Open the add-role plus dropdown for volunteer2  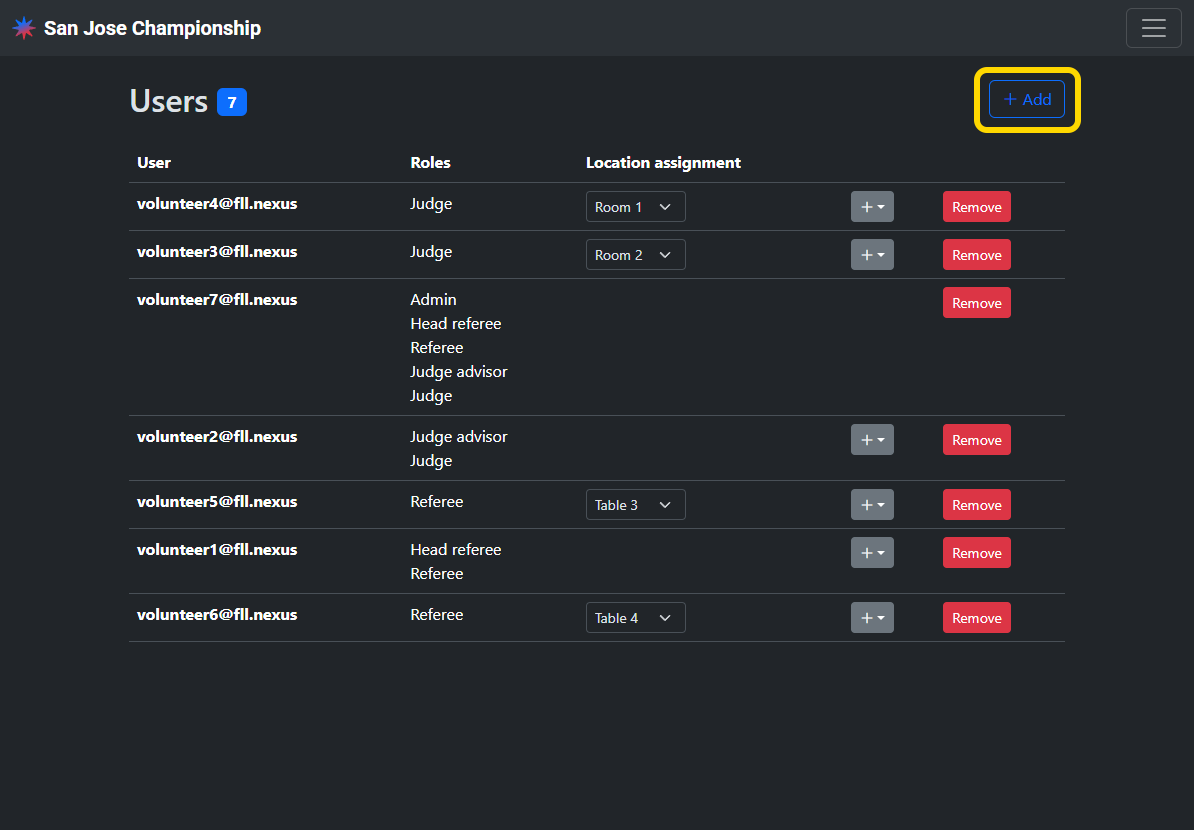[x=872, y=440]
